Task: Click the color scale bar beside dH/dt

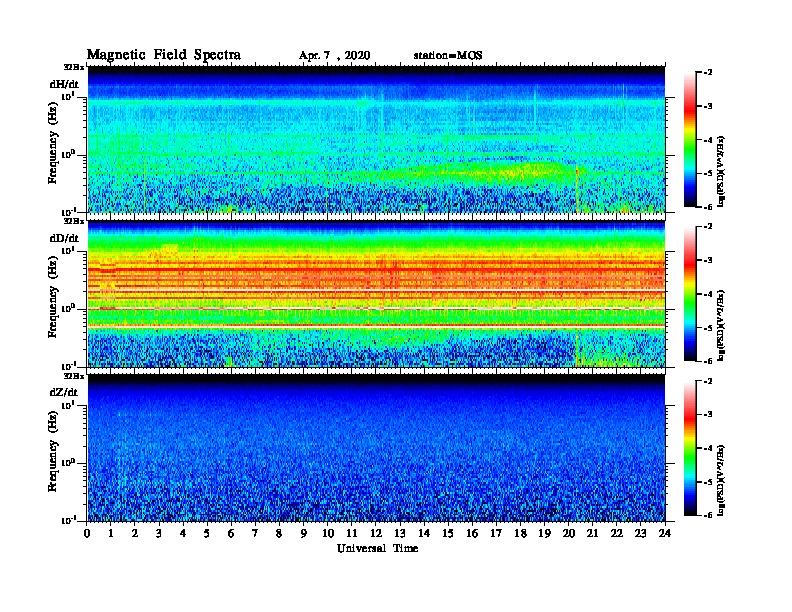Action: [689, 139]
